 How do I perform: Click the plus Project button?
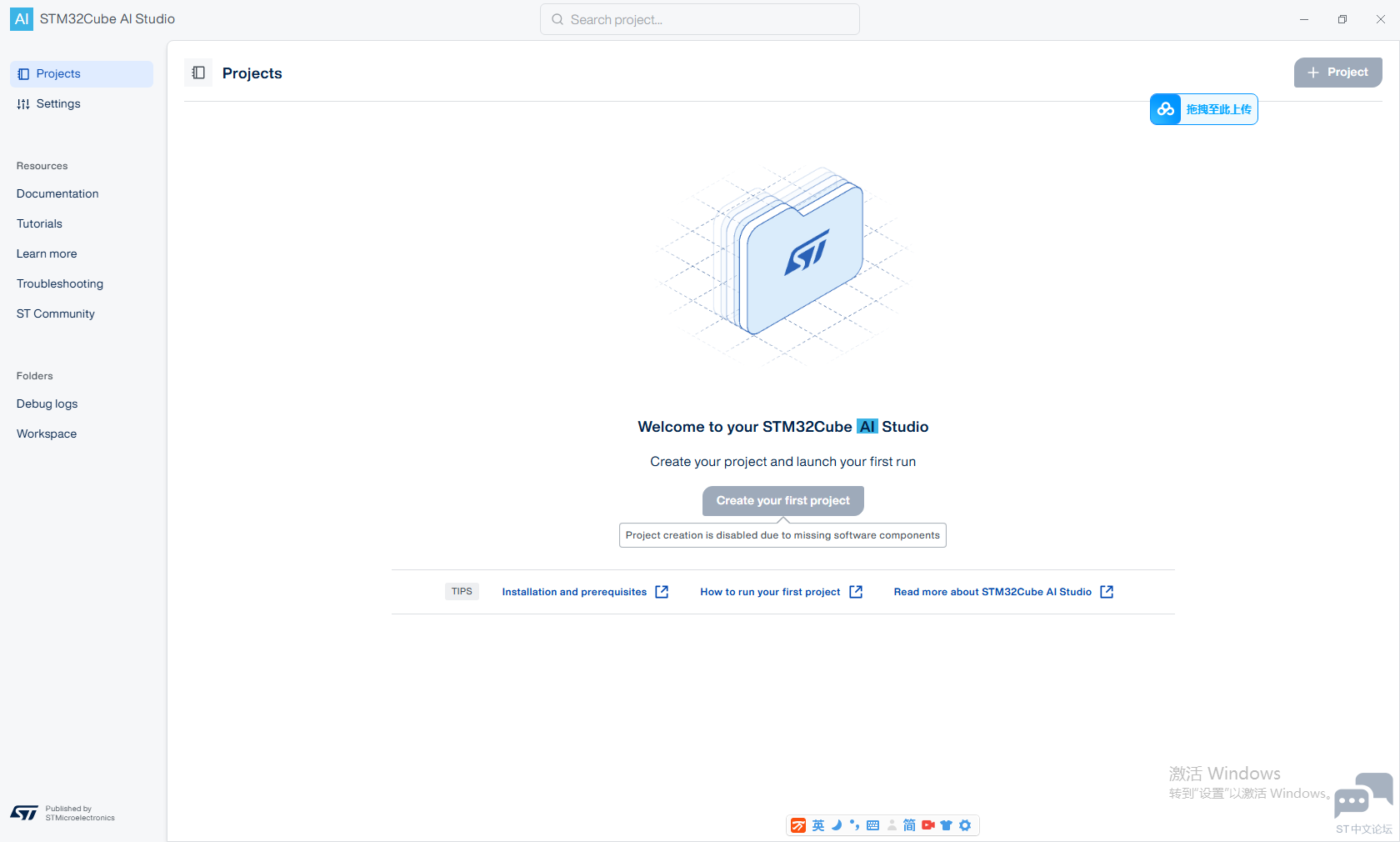[x=1337, y=73]
